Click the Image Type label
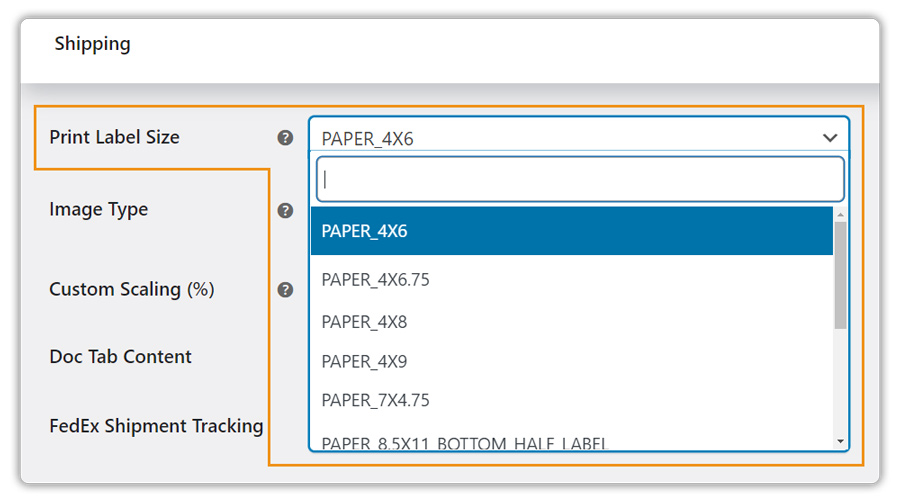 pos(99,210)
